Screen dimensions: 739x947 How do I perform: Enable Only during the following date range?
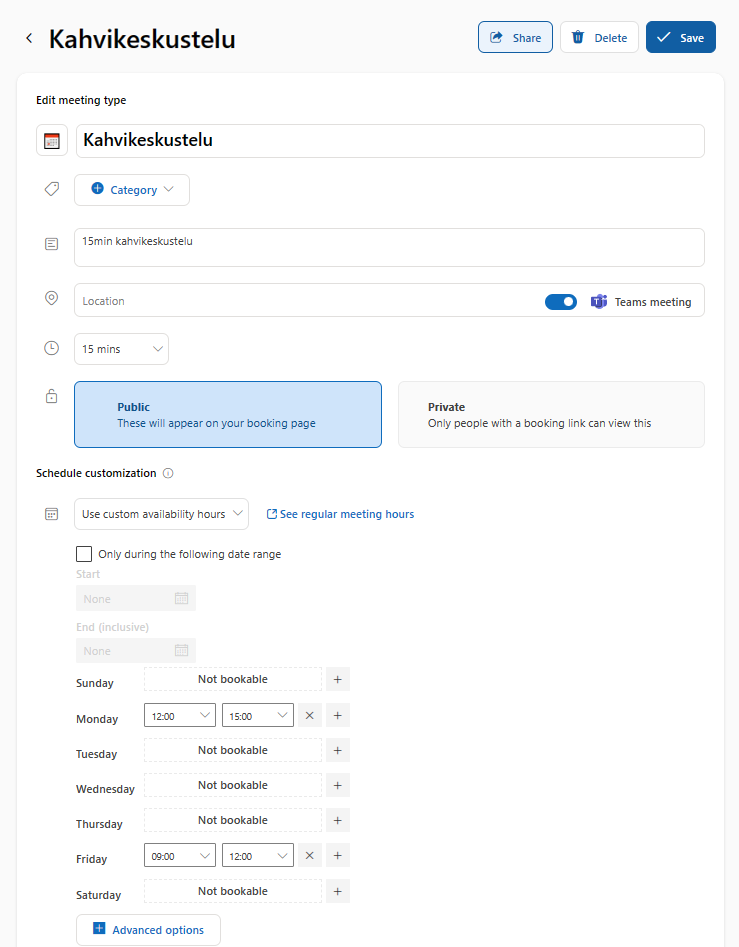84,554
